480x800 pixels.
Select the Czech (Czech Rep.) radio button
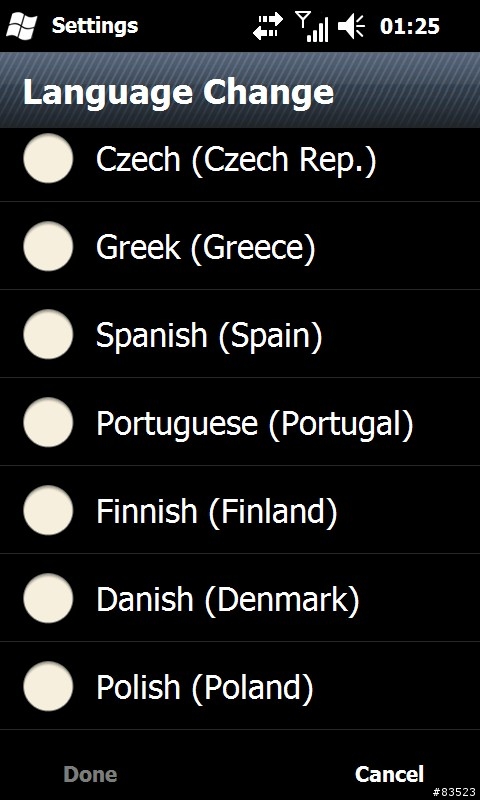click(x=48, y=158)
